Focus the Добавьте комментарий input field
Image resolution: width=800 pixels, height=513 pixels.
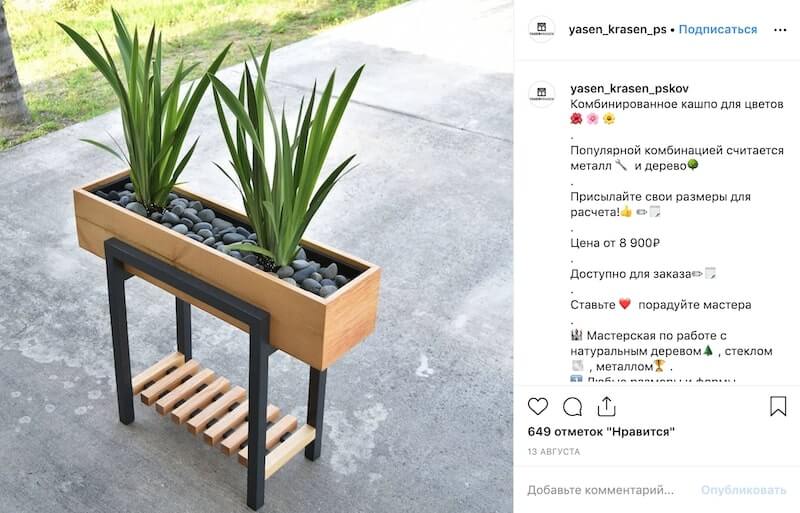(x=601, y=490)
